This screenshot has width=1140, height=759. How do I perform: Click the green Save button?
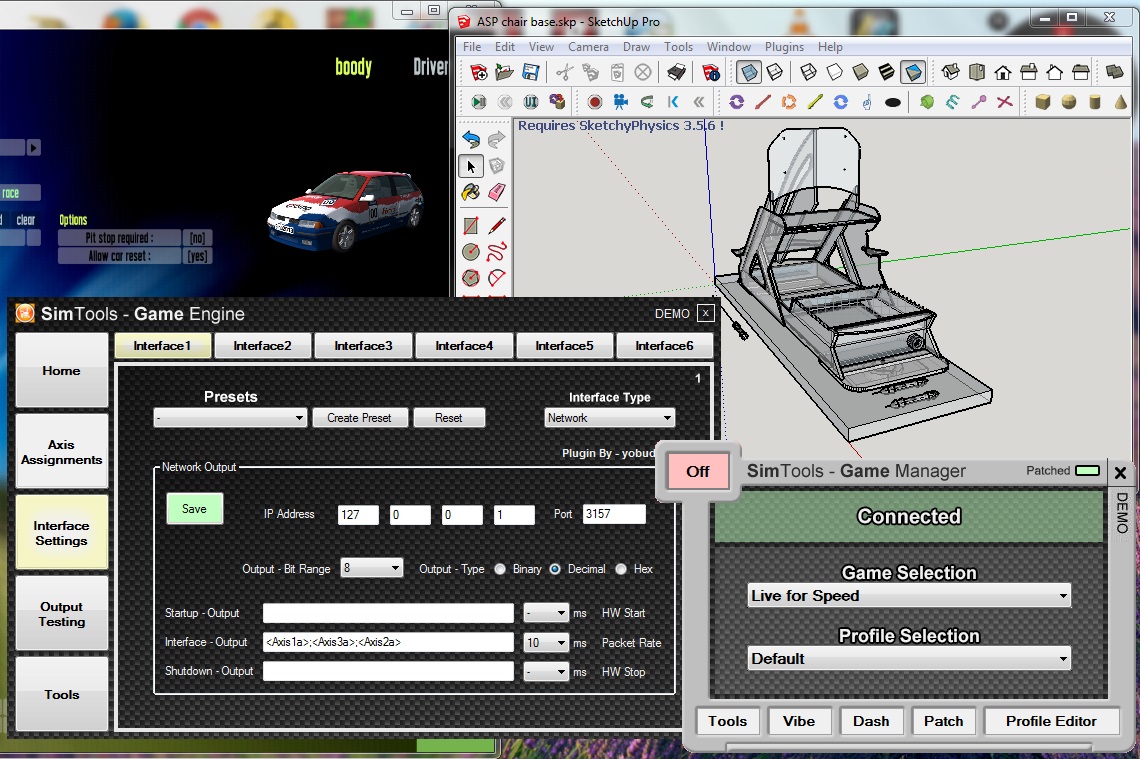click(x=194, y=509)
